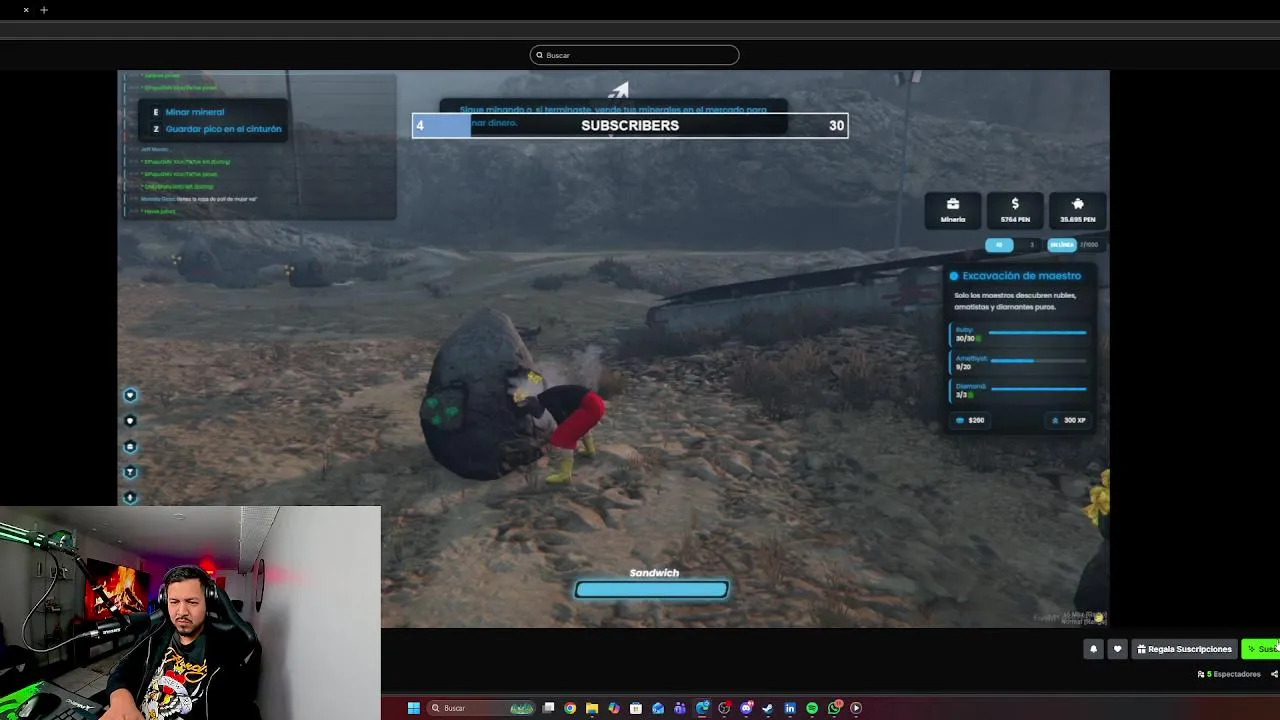Open Spotify from the taskbar
This screenshot has width=1280, height=720.
pyautogui.click(x=812, y=708)
